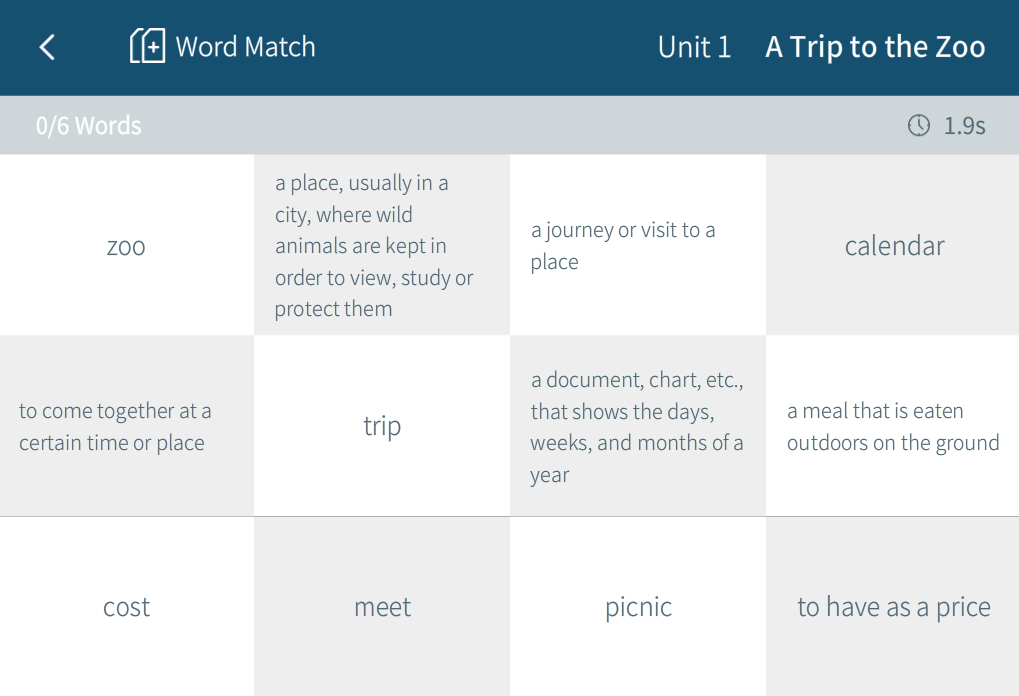The height and width of the screenshot is (696, 1019).
Task: Tap the meal eaten outdoors definition
Action: pos(893,426)
